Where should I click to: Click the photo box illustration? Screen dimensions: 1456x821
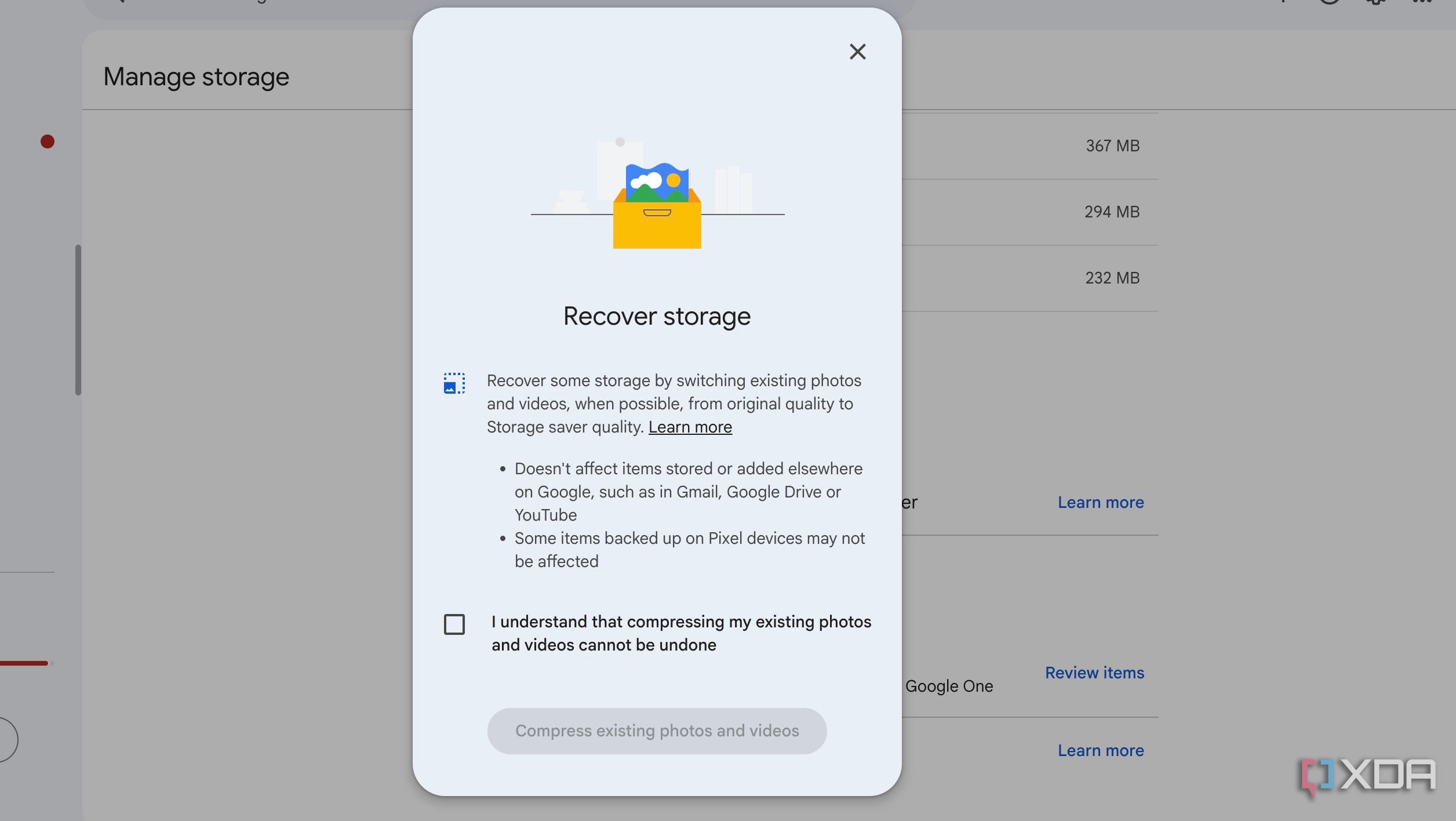coord(657,194)
